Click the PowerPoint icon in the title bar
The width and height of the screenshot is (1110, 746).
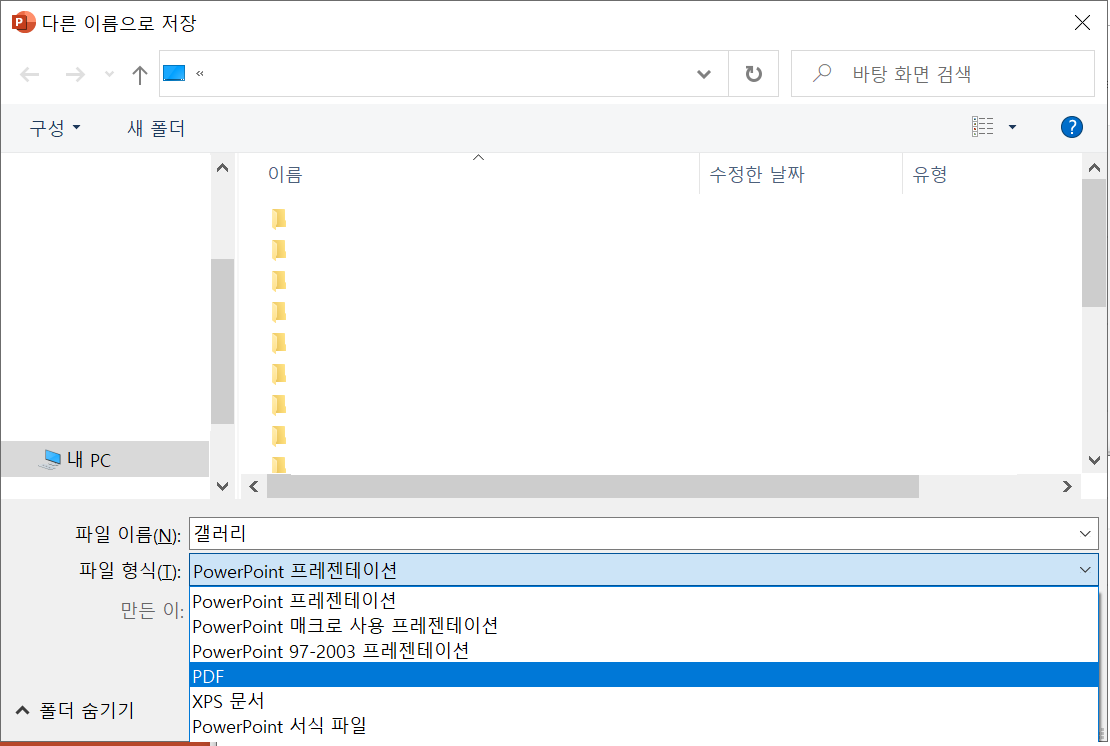(23, 23)
